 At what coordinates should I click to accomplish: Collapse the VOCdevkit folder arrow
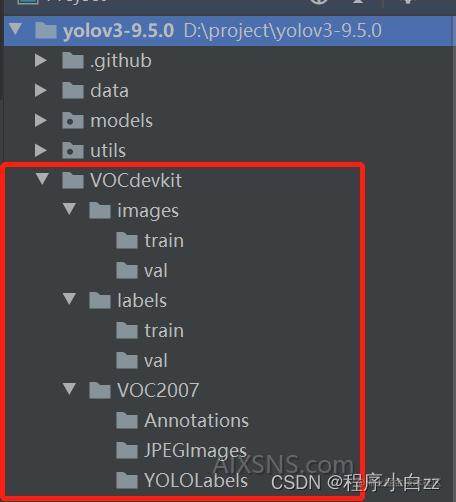click(42, 179)
